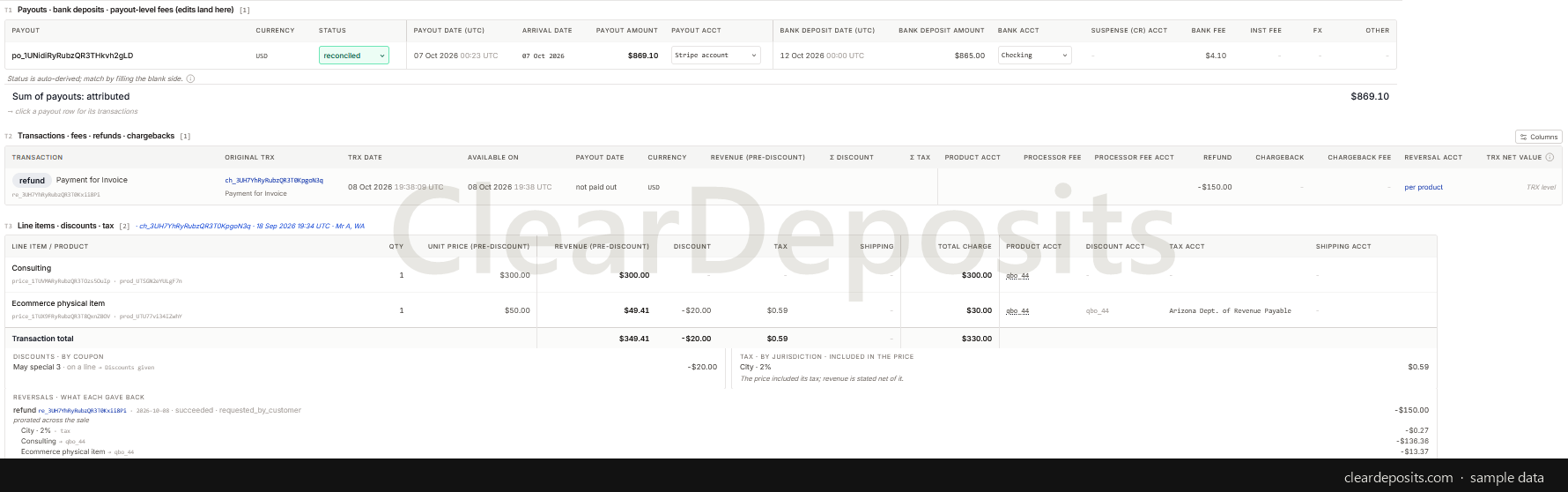Click the SUSPENSE (CR) ACCT column header

[1129, 30]
